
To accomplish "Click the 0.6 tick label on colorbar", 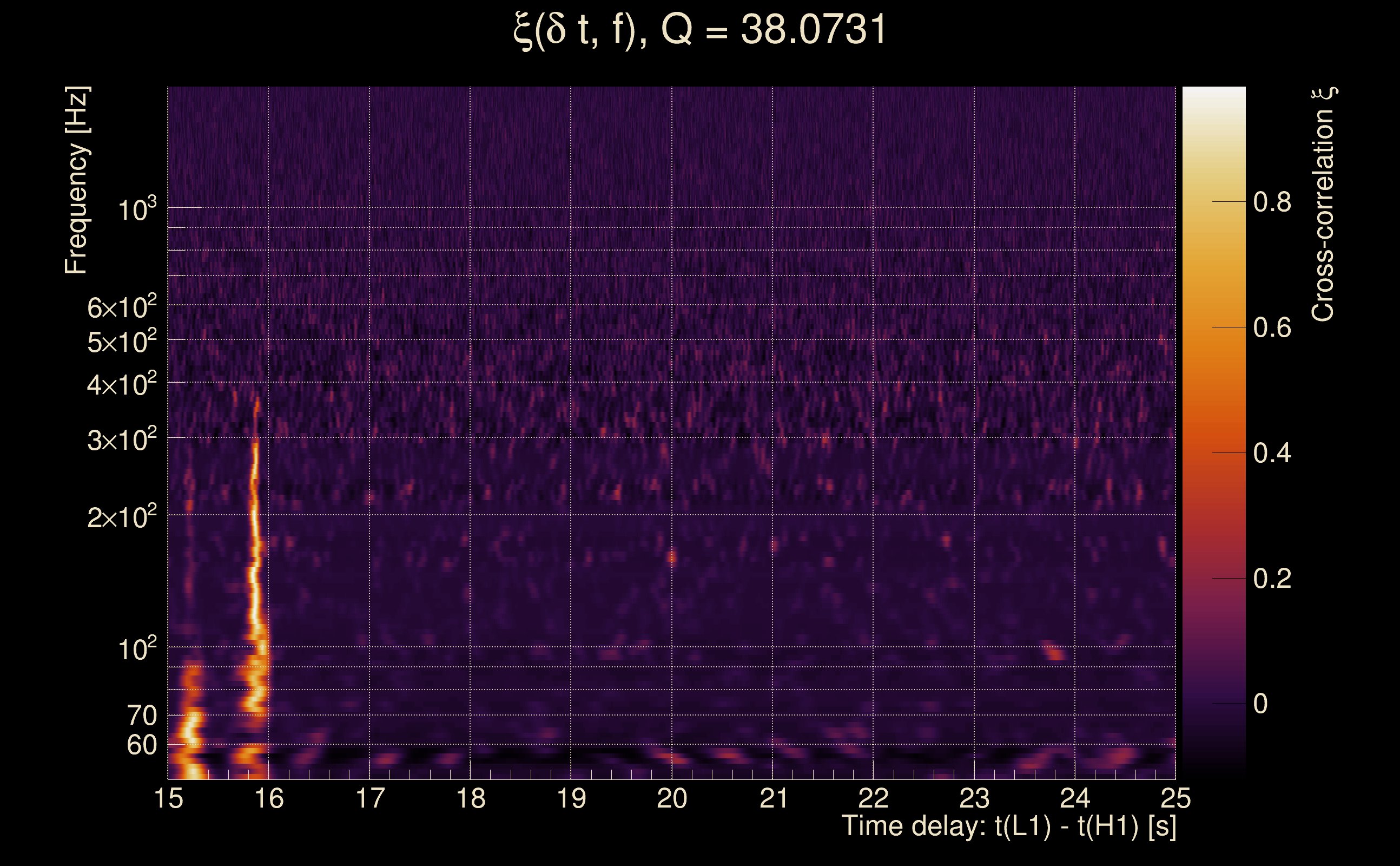I will (1272, 327).
